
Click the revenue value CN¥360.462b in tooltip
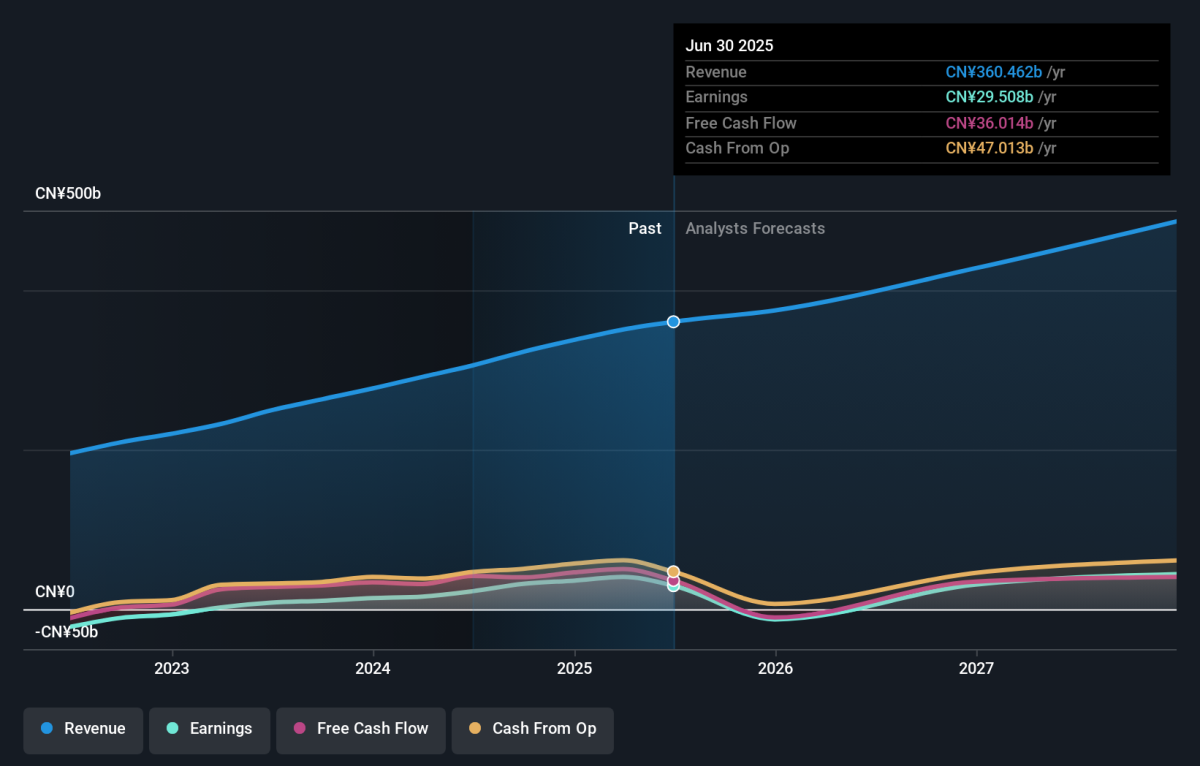pyautogui.click(x=995, y=73)
